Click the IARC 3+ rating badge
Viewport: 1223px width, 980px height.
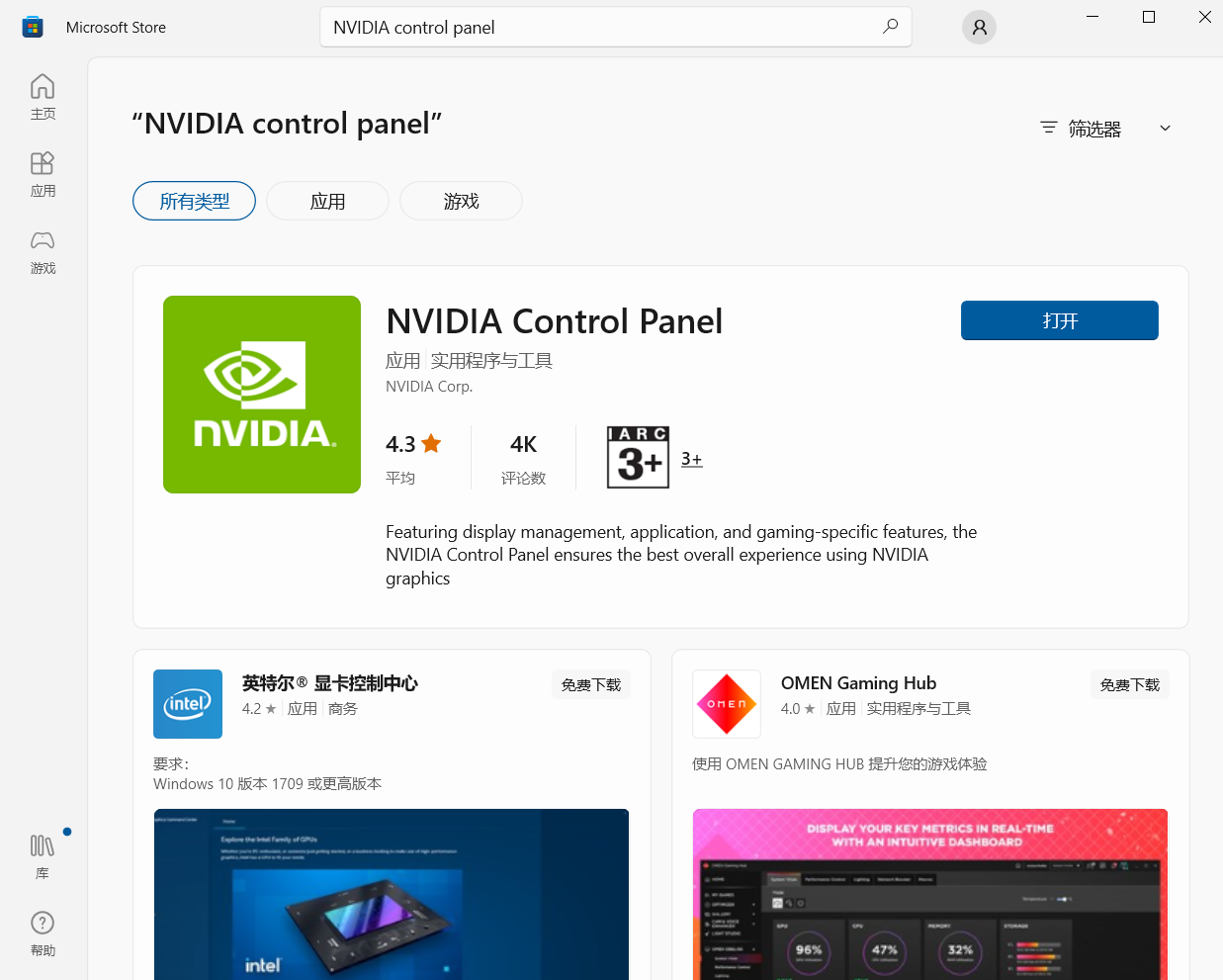[638, 457]
